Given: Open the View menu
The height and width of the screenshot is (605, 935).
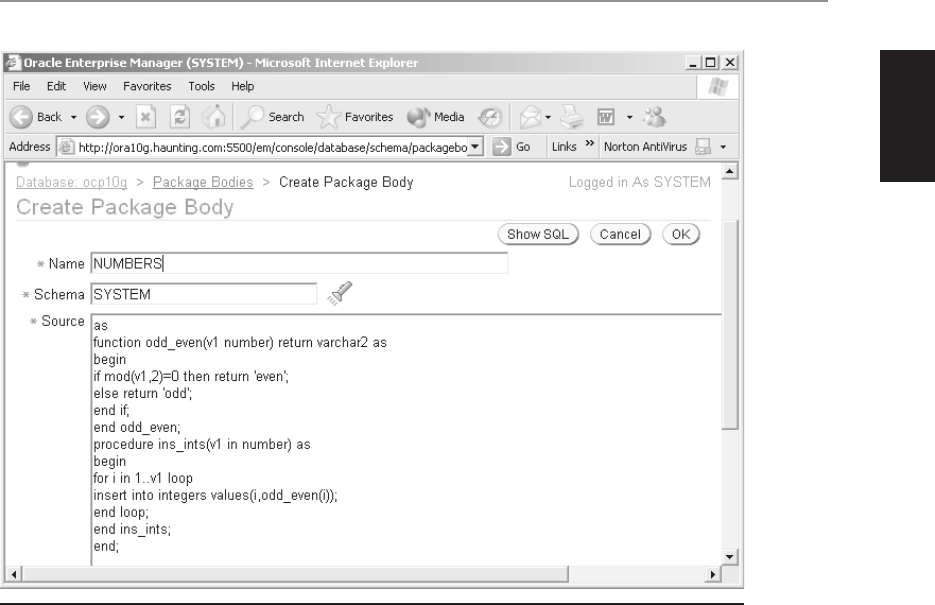Looking at the screenshot, I should click(x=95, y=86).
